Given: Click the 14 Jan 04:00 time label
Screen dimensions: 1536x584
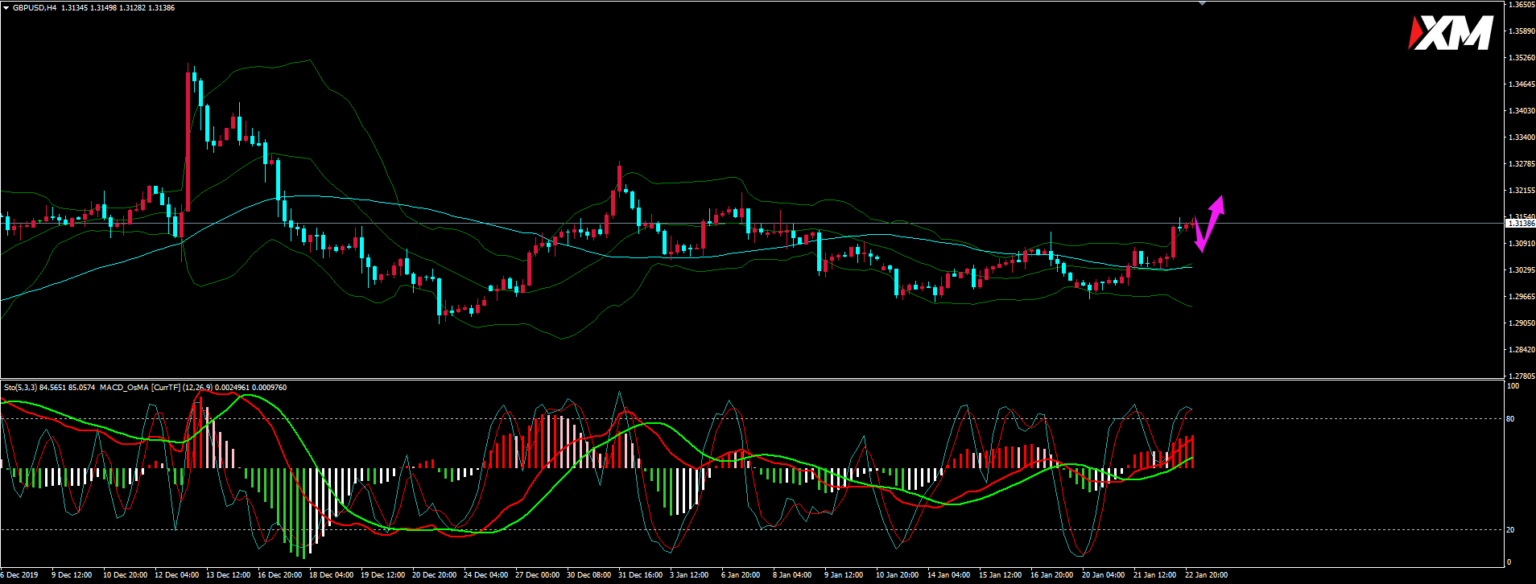Looking at the screenshot, I should tap(946, 575).
